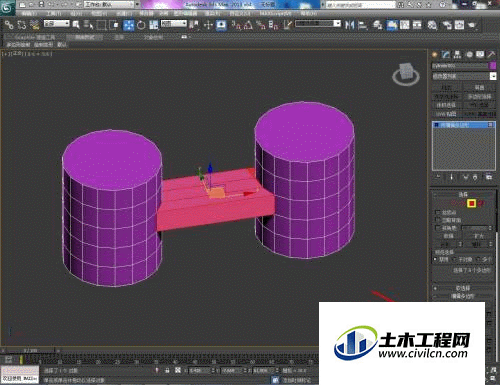
Task: Expand the 编辑多边形 rollout
Action: click(463, 296)
